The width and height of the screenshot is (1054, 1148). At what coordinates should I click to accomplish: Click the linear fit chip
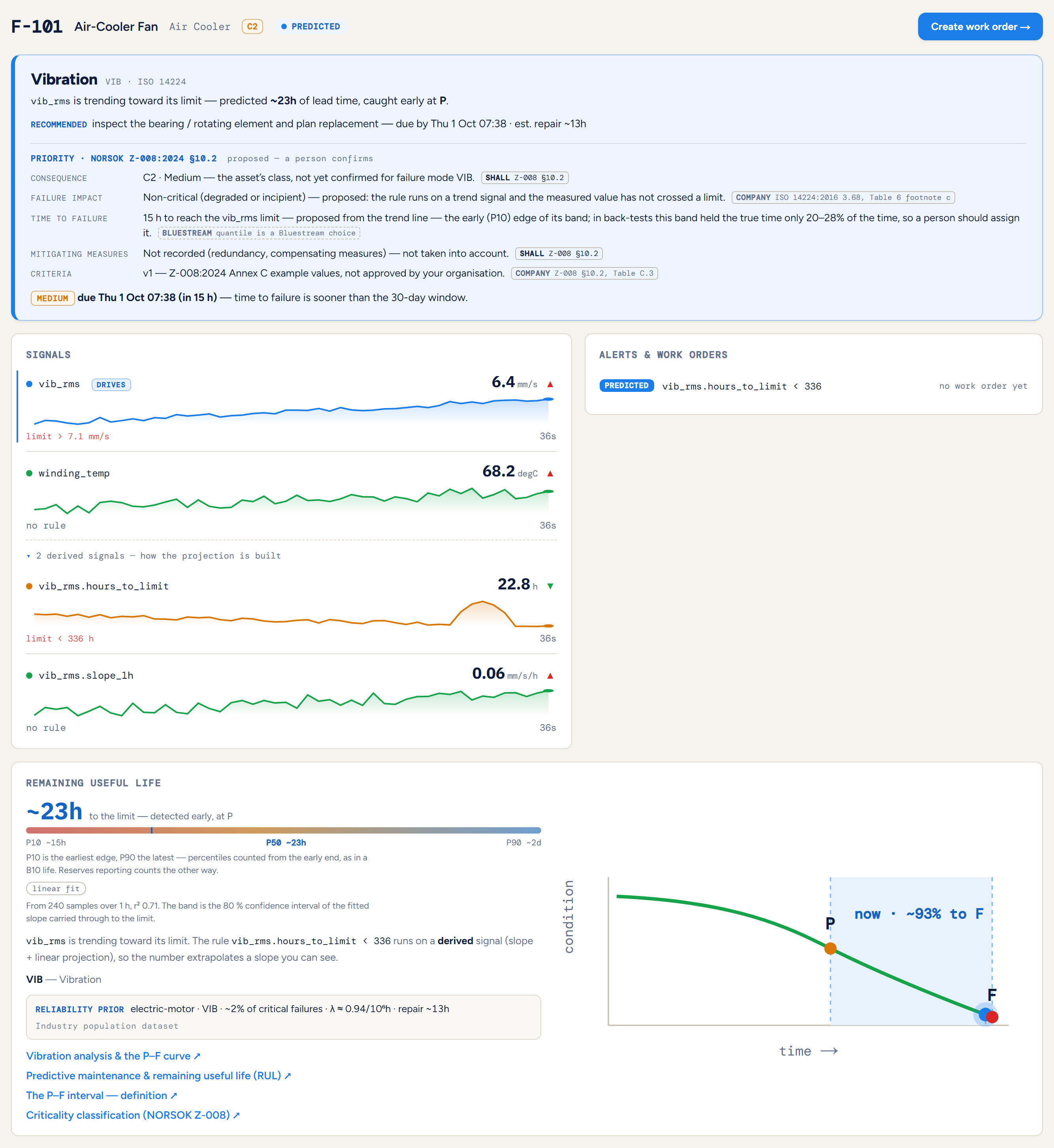[x=56, y=888]
